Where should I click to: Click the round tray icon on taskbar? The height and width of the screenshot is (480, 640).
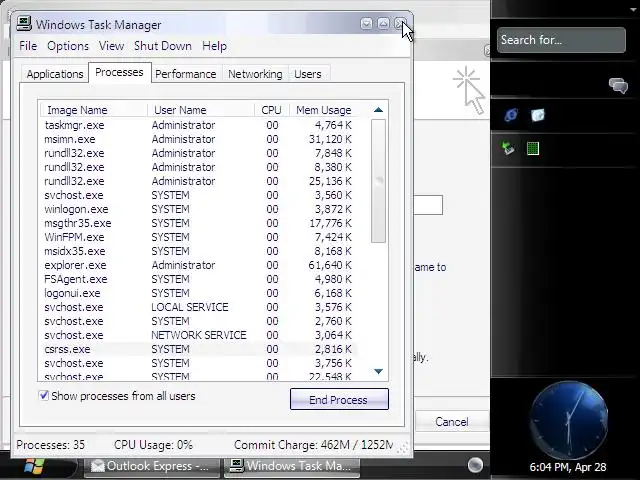(x=475, y=465)
